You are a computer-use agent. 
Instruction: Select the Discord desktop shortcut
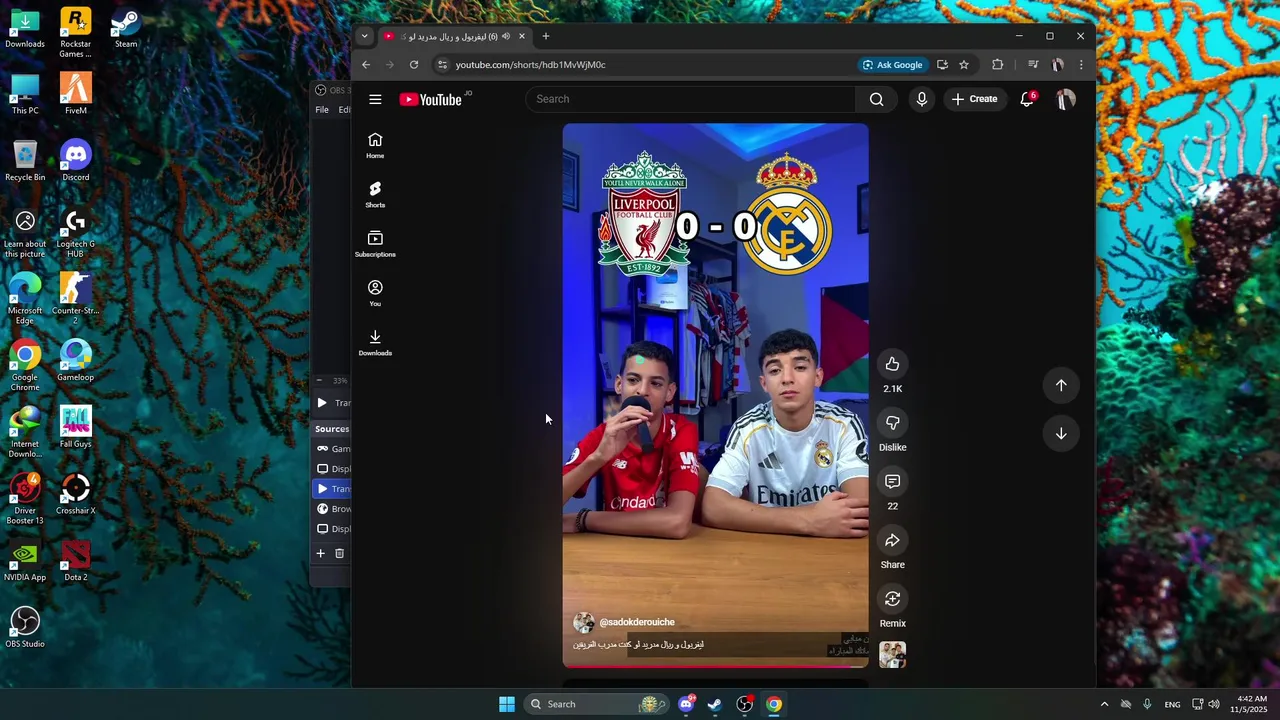[76, 161]
